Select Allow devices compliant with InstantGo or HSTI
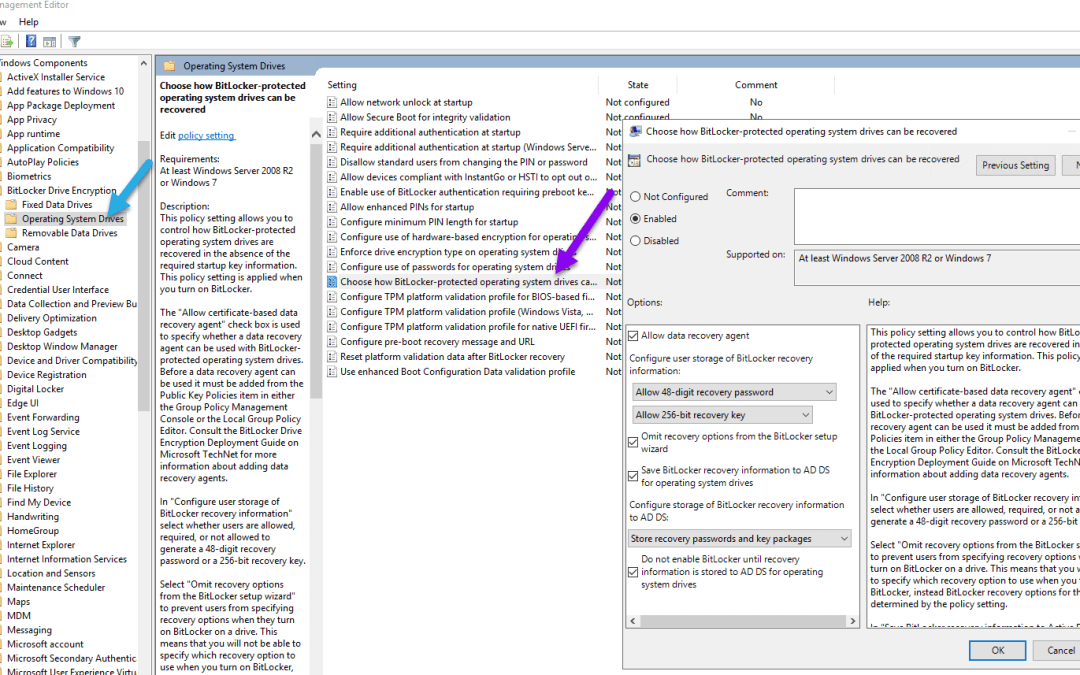Screen dimensions: 1080x675 tap(468, 177)
